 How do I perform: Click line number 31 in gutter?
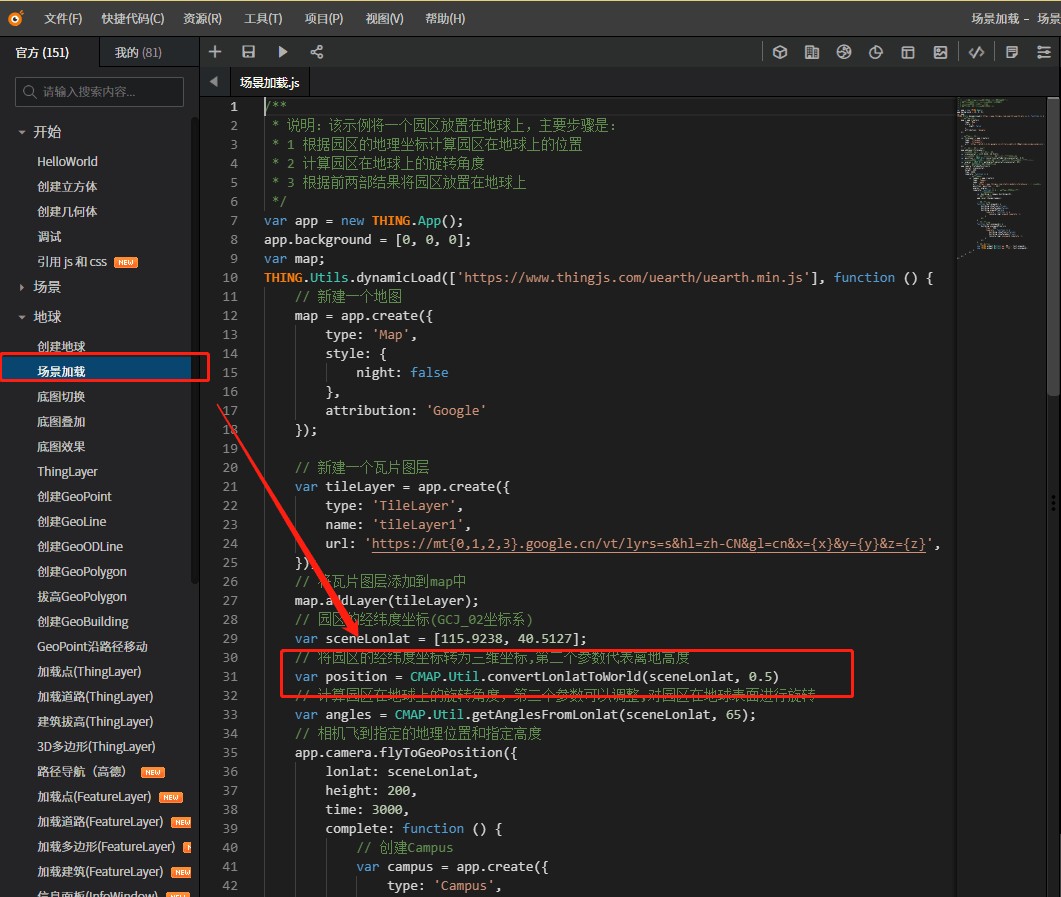pos(230,676)
